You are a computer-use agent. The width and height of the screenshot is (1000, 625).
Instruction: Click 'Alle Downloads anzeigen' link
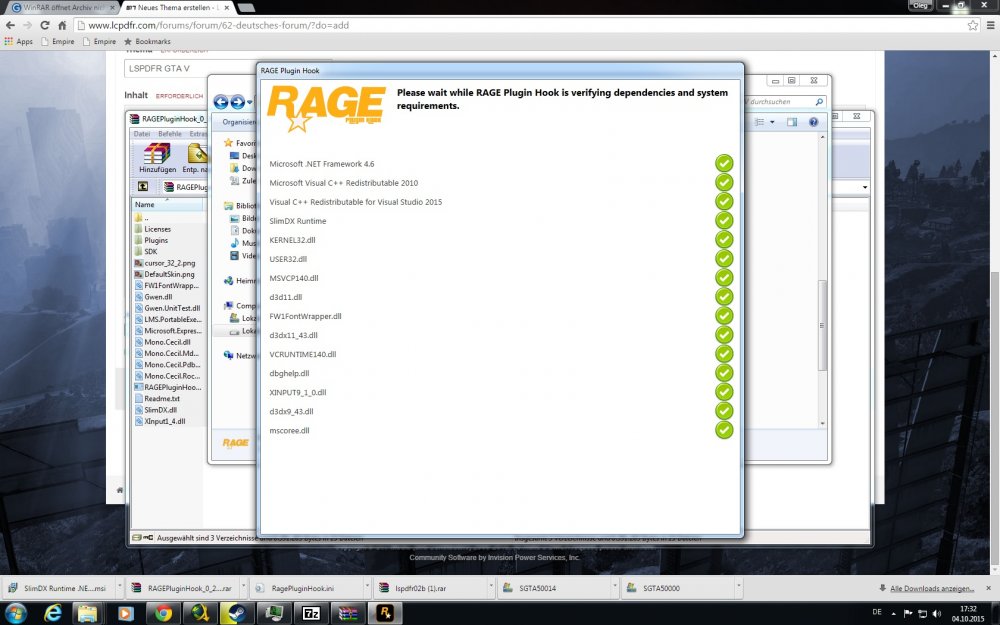[x=932, y=588]
